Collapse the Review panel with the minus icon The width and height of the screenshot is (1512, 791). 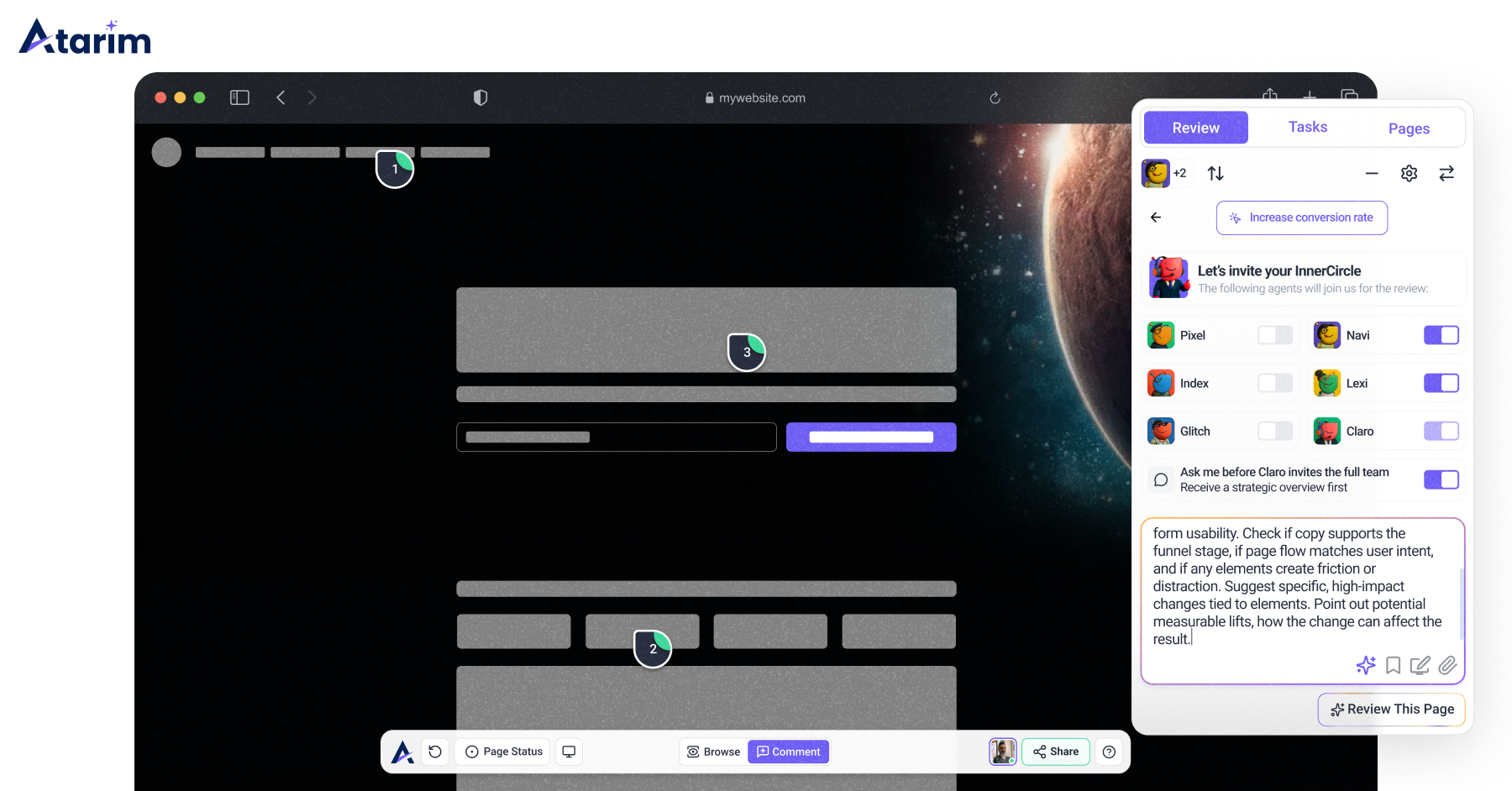tap(1372, 173)
